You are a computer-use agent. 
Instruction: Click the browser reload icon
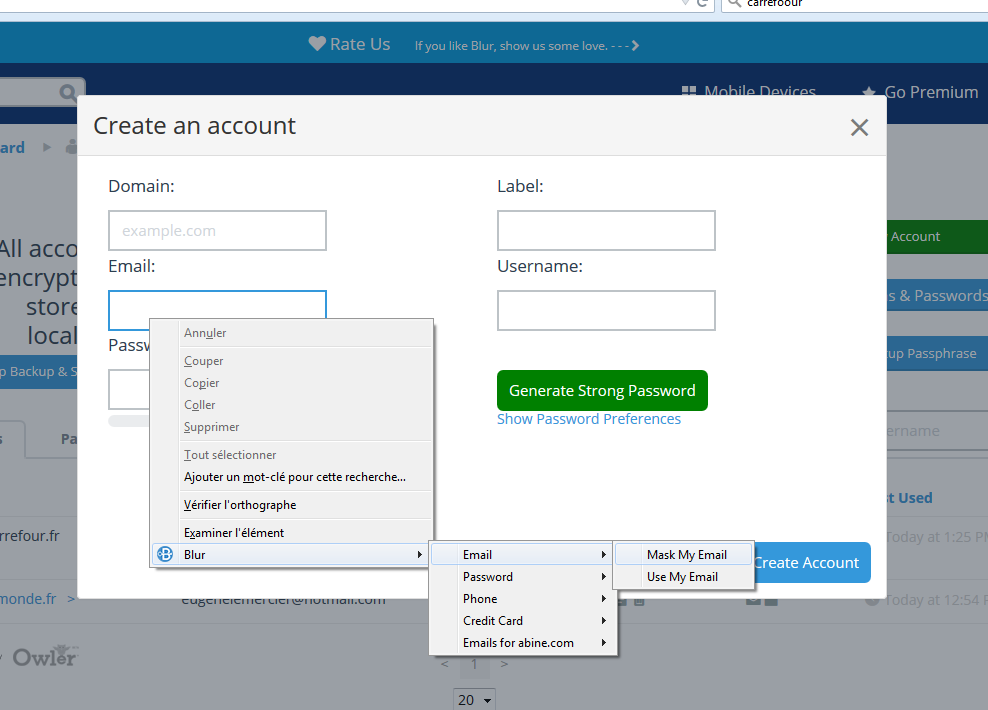(x=703, y=3)
